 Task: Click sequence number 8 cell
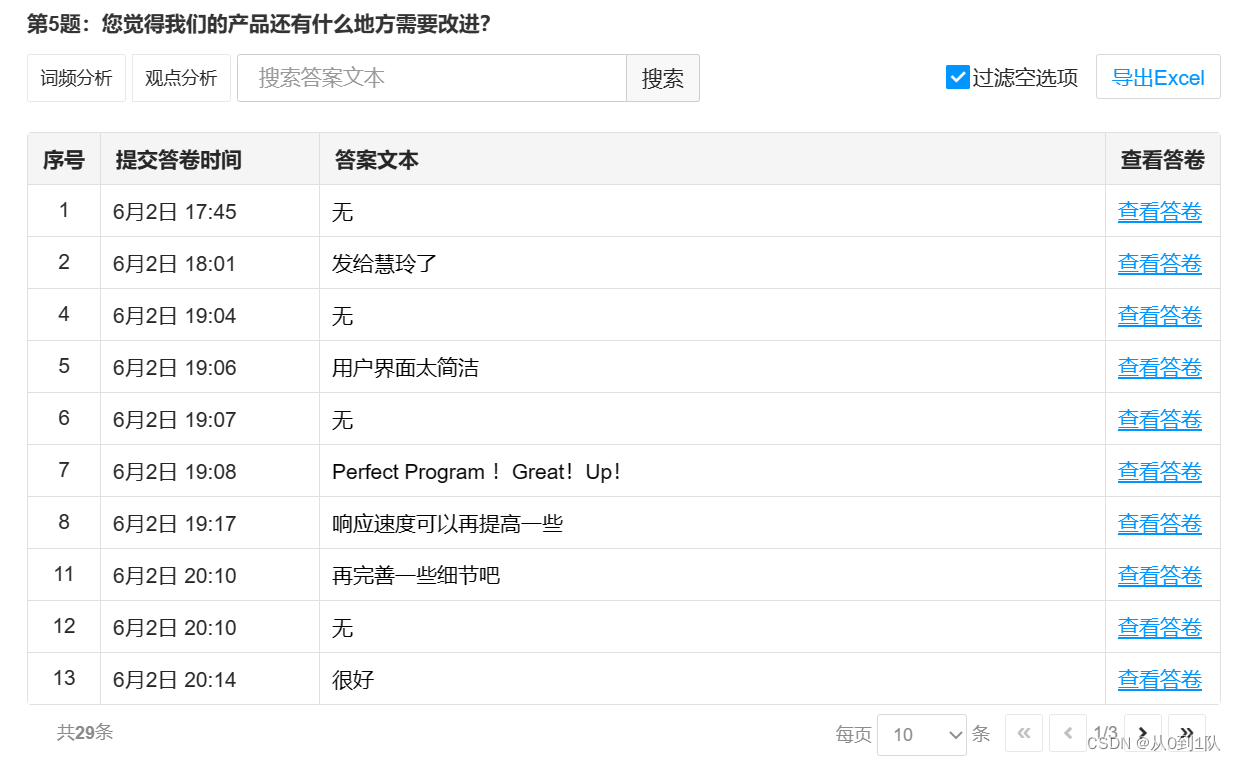coord(64,522)
